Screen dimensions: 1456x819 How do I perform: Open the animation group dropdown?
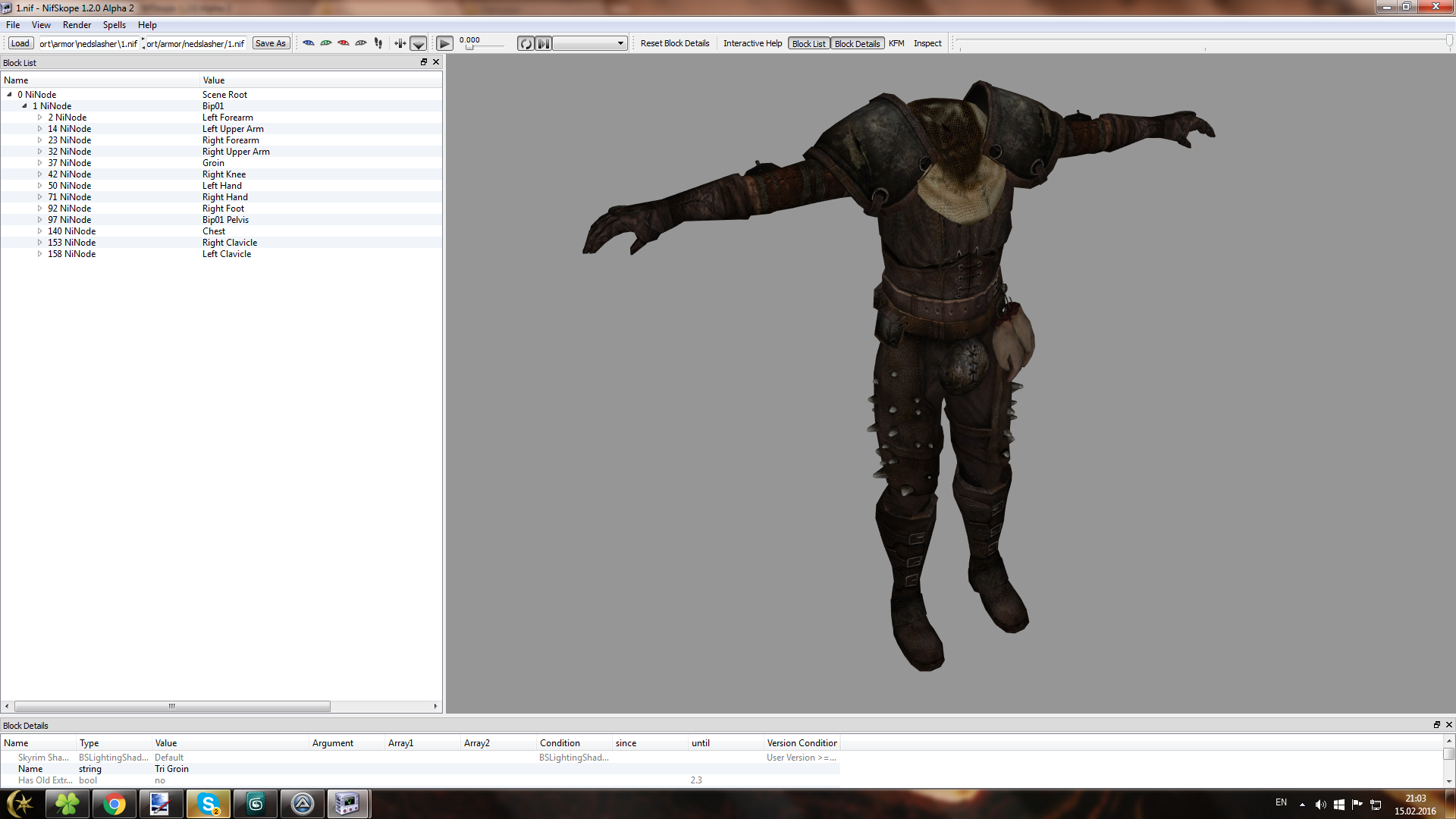pyautogui.click(x=589, y=43)
